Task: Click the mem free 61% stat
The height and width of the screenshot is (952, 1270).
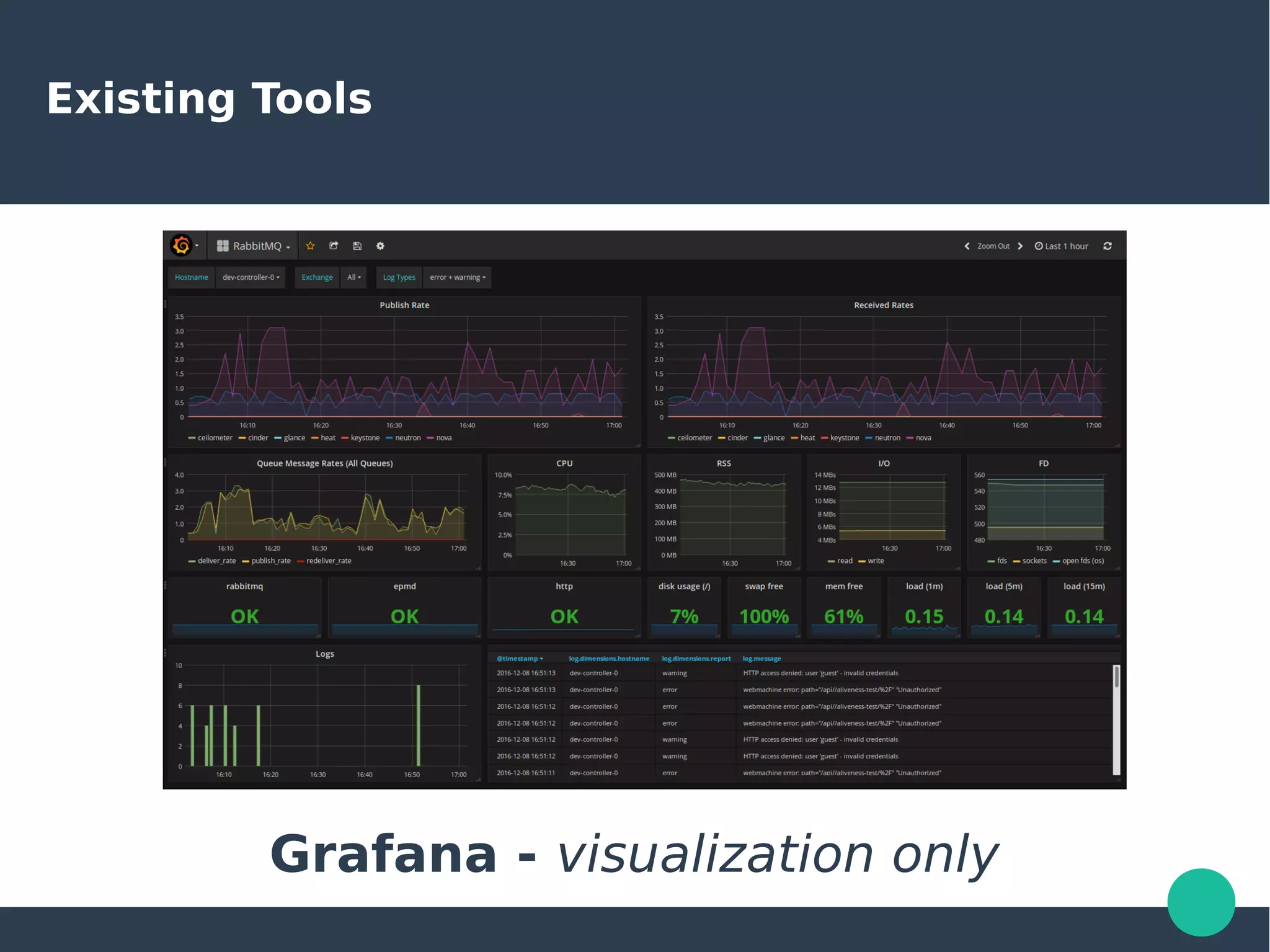Action: pos(844,607)
